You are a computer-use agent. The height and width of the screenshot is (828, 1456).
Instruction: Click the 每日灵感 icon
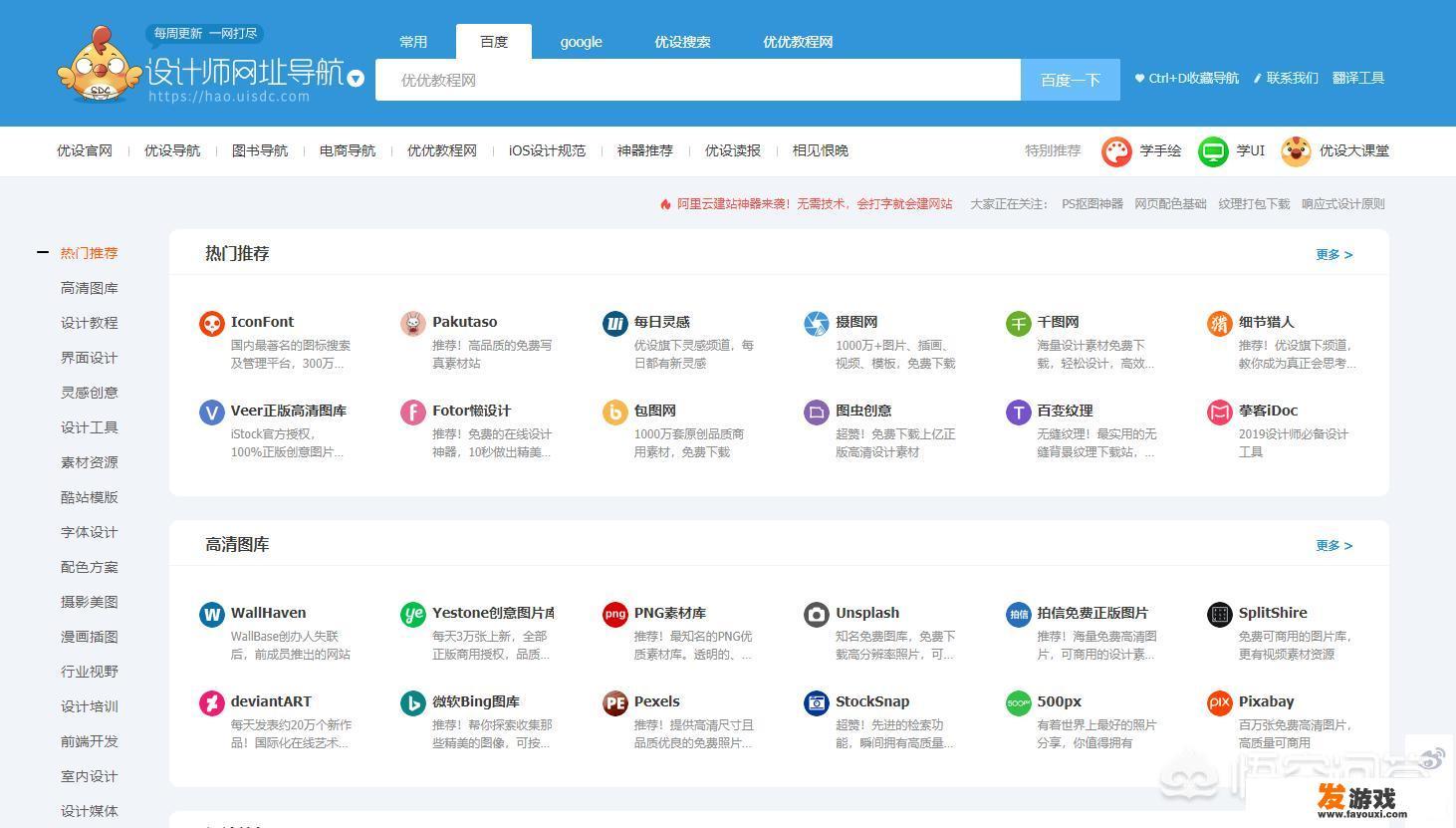click(615, 324)
